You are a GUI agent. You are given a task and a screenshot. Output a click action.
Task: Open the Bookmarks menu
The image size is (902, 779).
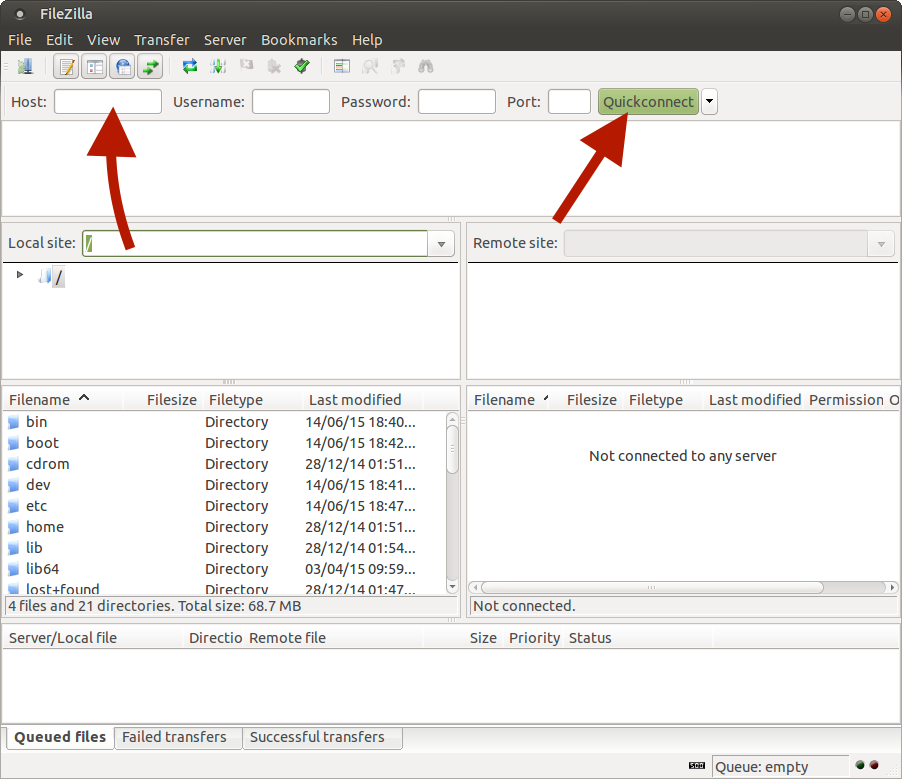point(299,40)
